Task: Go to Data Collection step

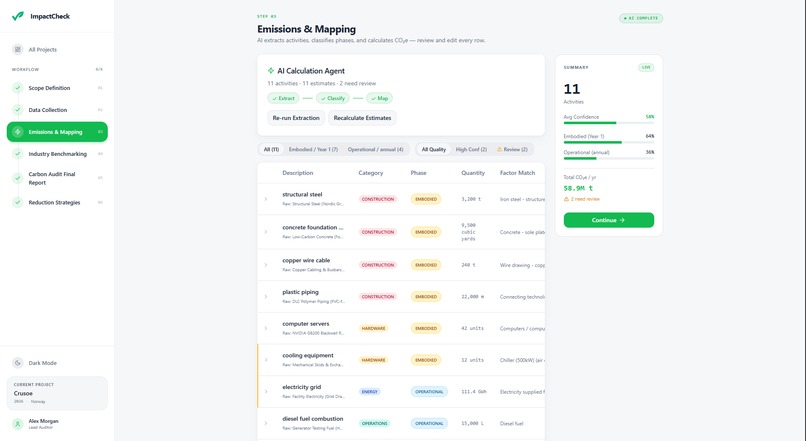Action: pos(57,109)
